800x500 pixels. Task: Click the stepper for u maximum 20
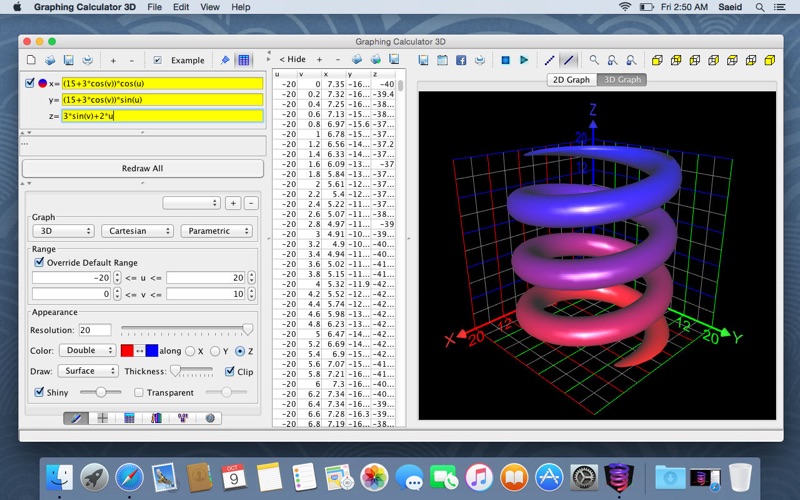point(251,278)
